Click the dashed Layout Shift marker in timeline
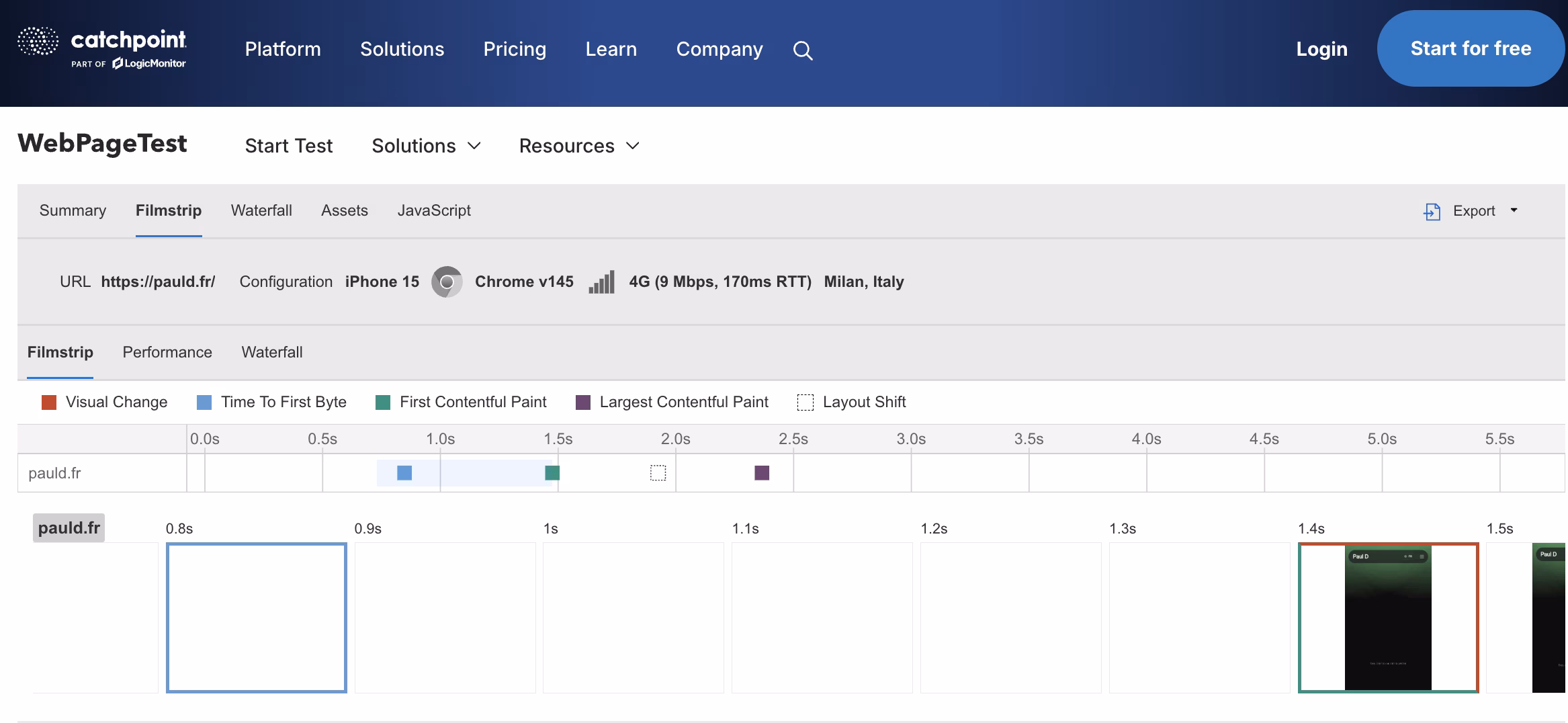Image resolution: width=1568 pixels, height=723 pixels. point(658,473)
